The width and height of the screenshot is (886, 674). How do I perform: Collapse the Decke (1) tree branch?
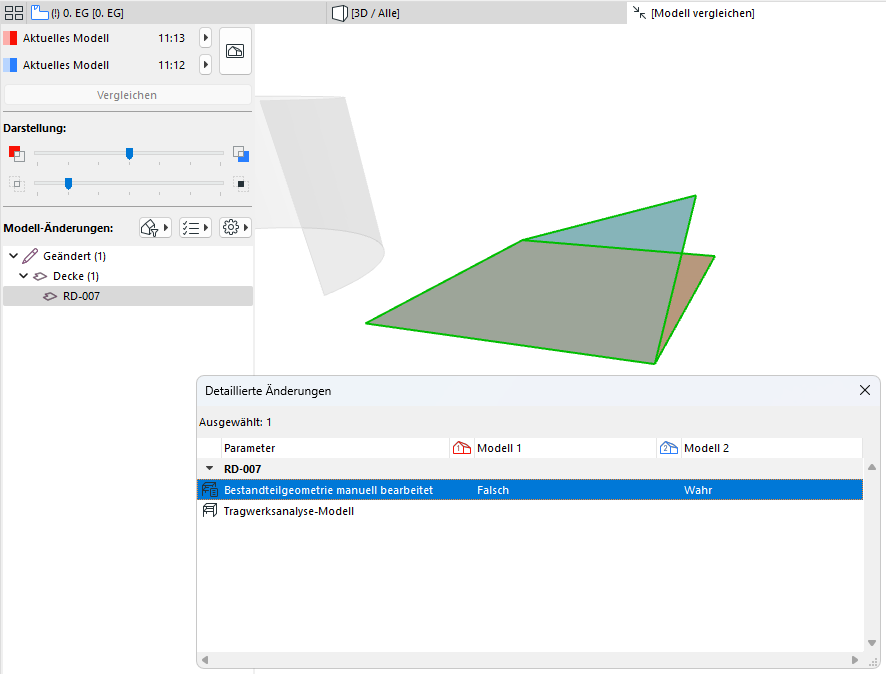[x=24, y=276]
